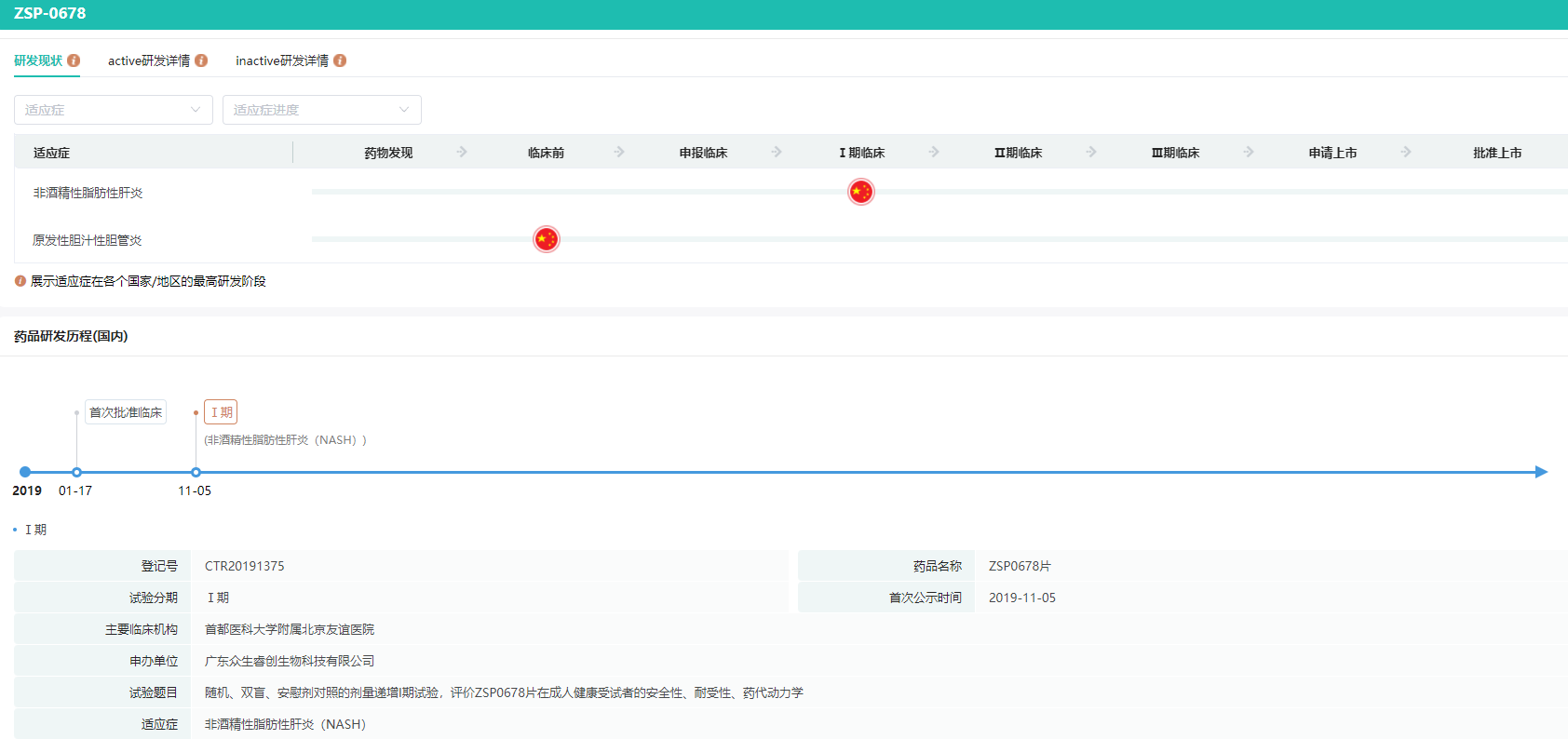Open the 适应症进度 dropdown filter
Image resolution: width=1568 pixels, height=739 pixels.
click(x=321, y=110)
